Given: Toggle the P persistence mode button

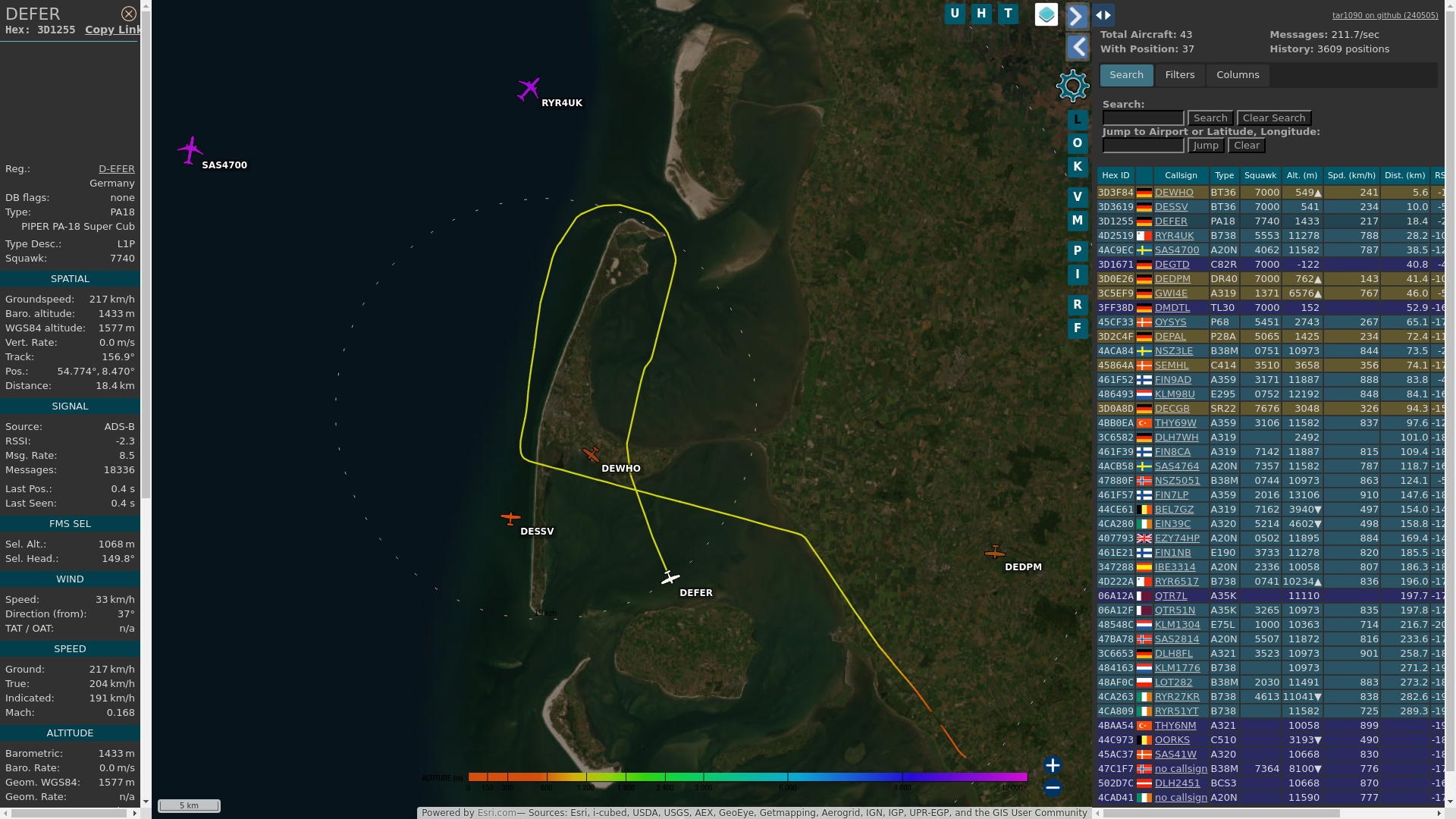Looking at the screenshot, I should click(x=1077, y=251).
